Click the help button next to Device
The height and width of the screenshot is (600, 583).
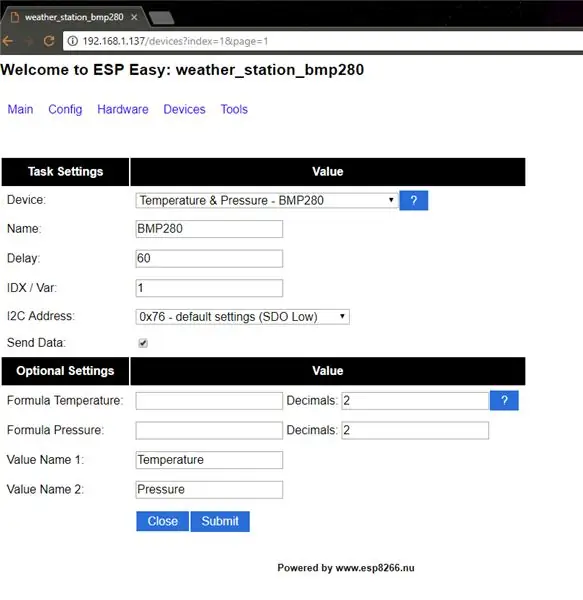[414, 200]
